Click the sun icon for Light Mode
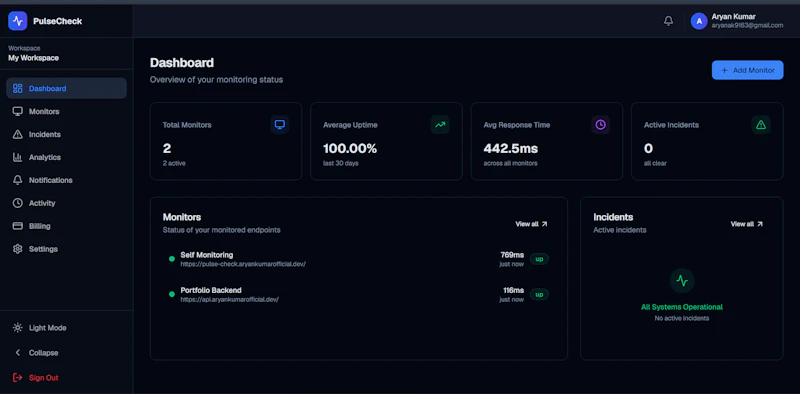This screenshot has width=800, height=394. click(x=18, y=328)
